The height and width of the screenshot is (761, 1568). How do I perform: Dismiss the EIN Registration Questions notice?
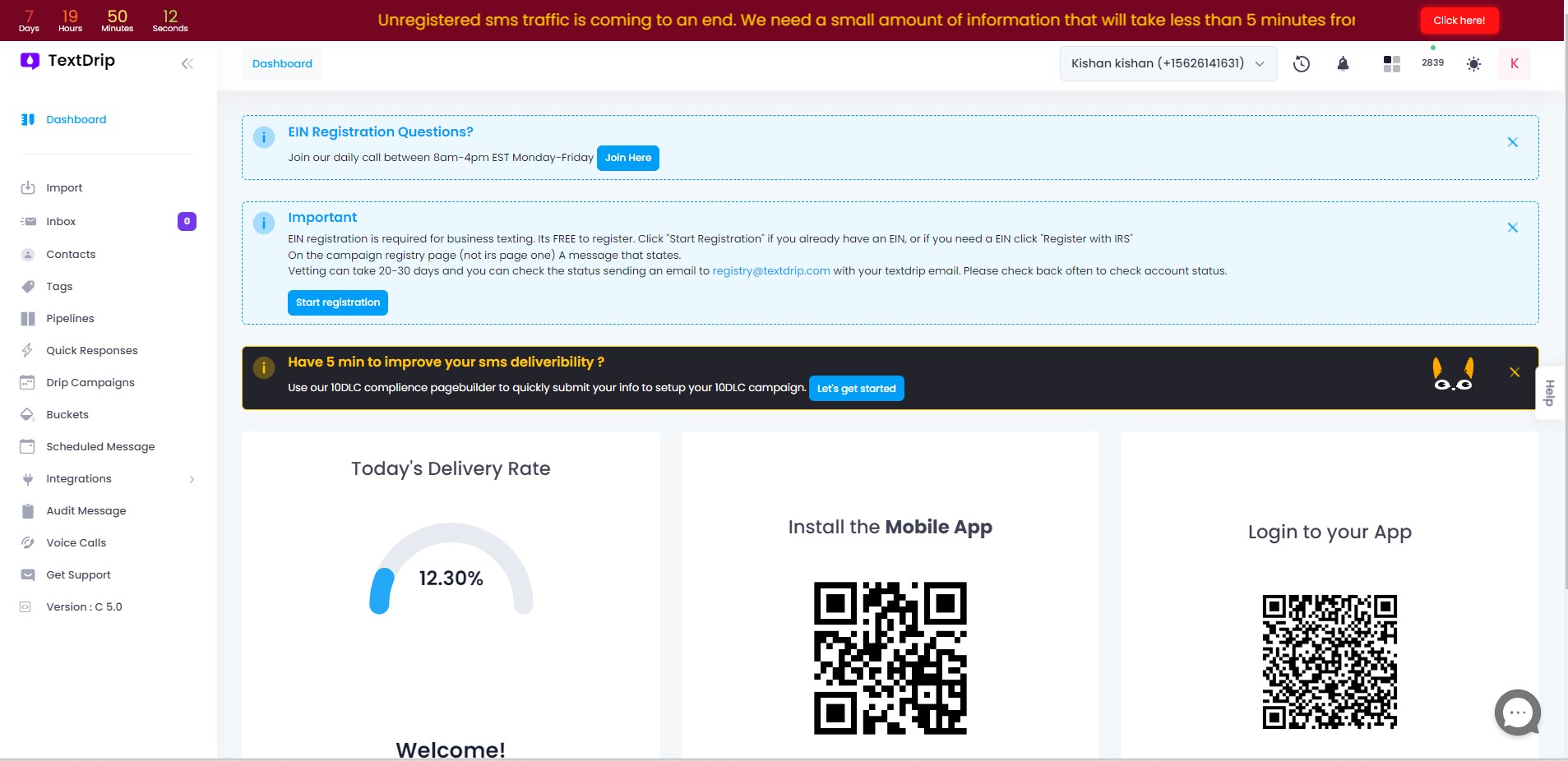1512,142
